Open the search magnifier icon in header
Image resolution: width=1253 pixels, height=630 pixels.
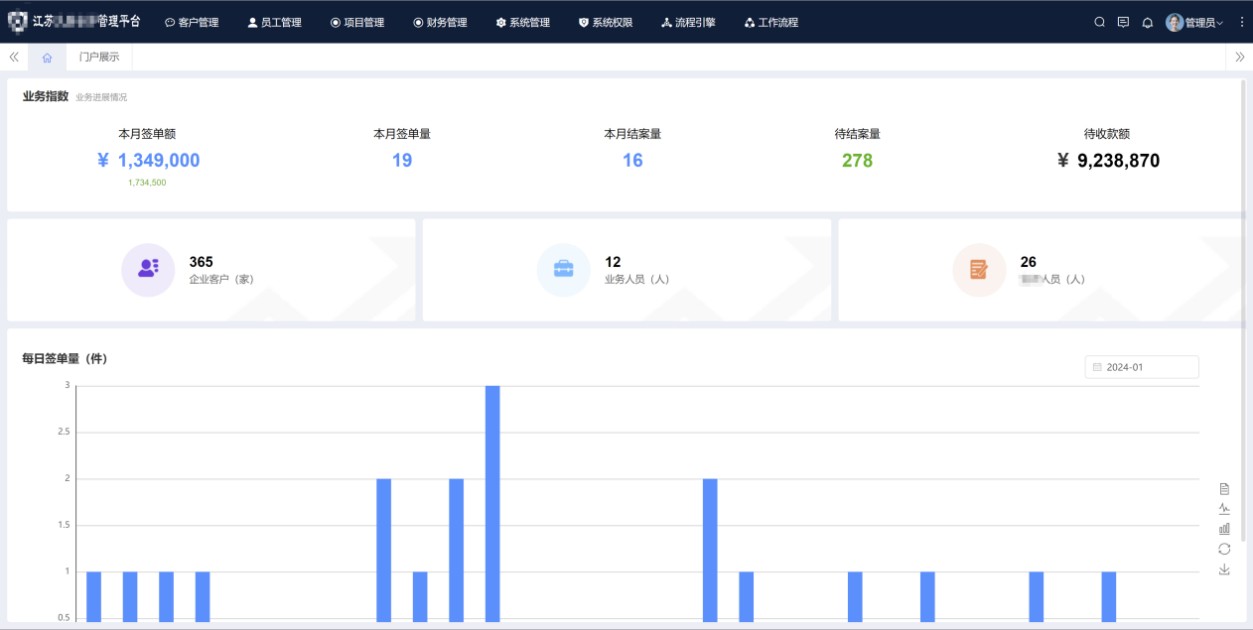point(1100,22)
